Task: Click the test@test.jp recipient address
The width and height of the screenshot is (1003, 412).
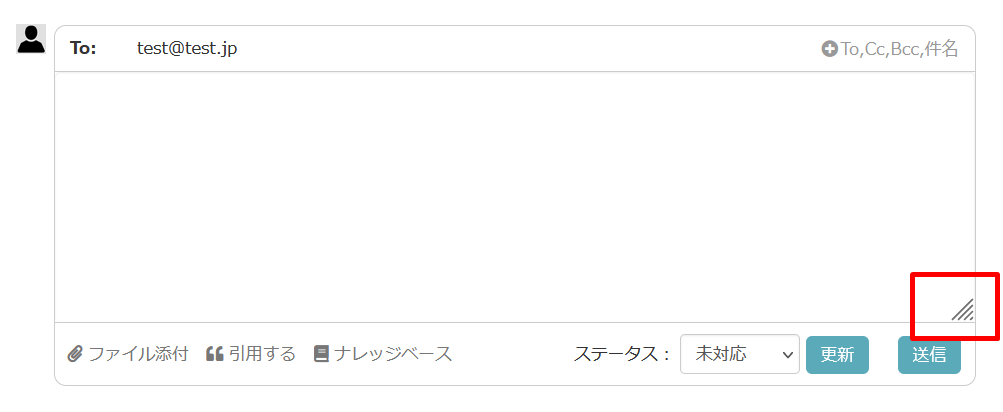Action: point(187,49)
